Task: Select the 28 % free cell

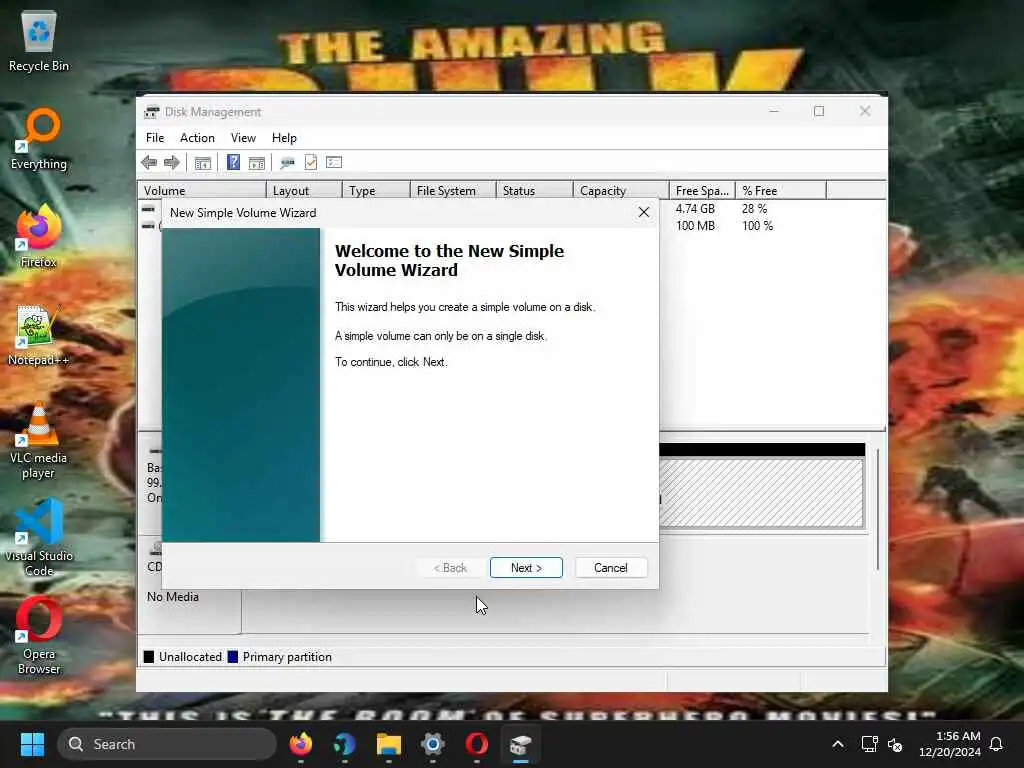Action: 754,209
